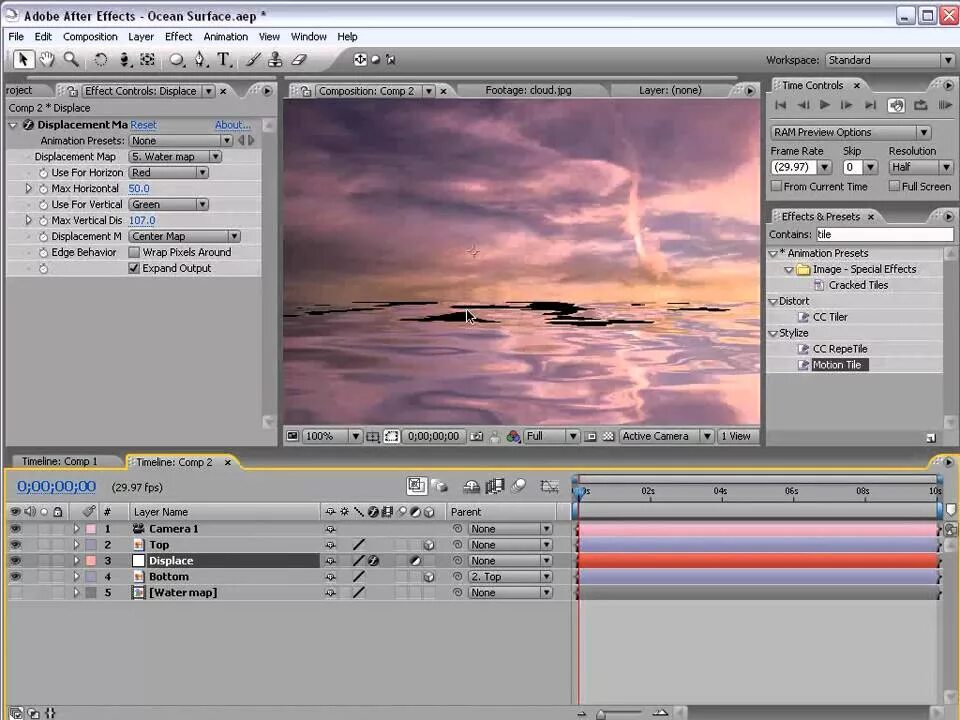Click the timeline zoom slider

click(601, 713)
